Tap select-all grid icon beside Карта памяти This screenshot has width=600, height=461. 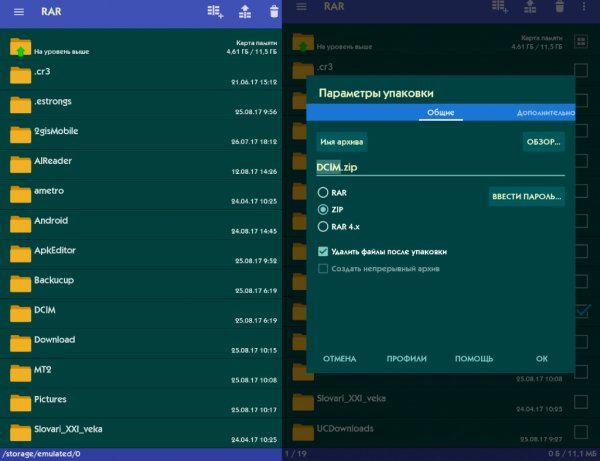[x=581, y=41]
